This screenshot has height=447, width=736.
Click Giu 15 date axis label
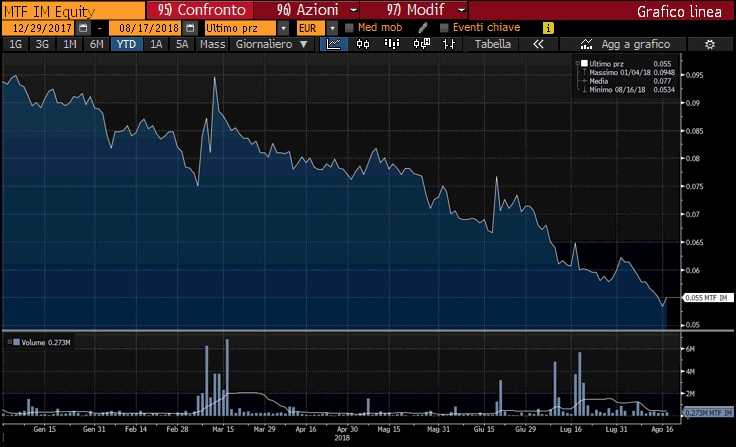[x=484, y=429]
